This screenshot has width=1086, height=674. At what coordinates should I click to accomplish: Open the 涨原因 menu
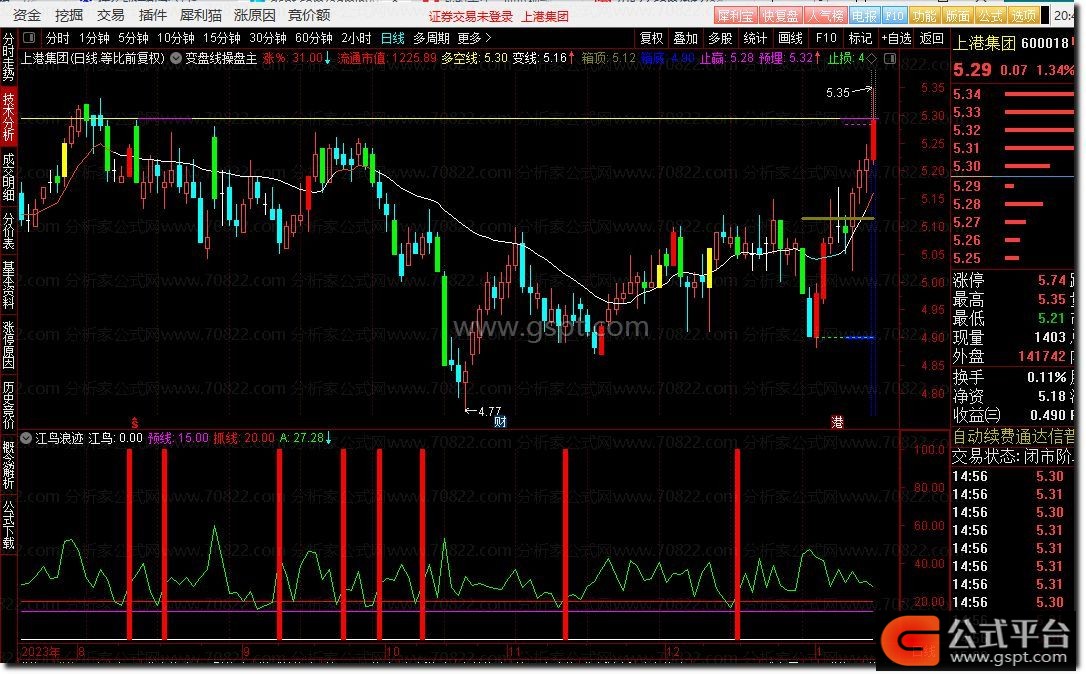255,15
